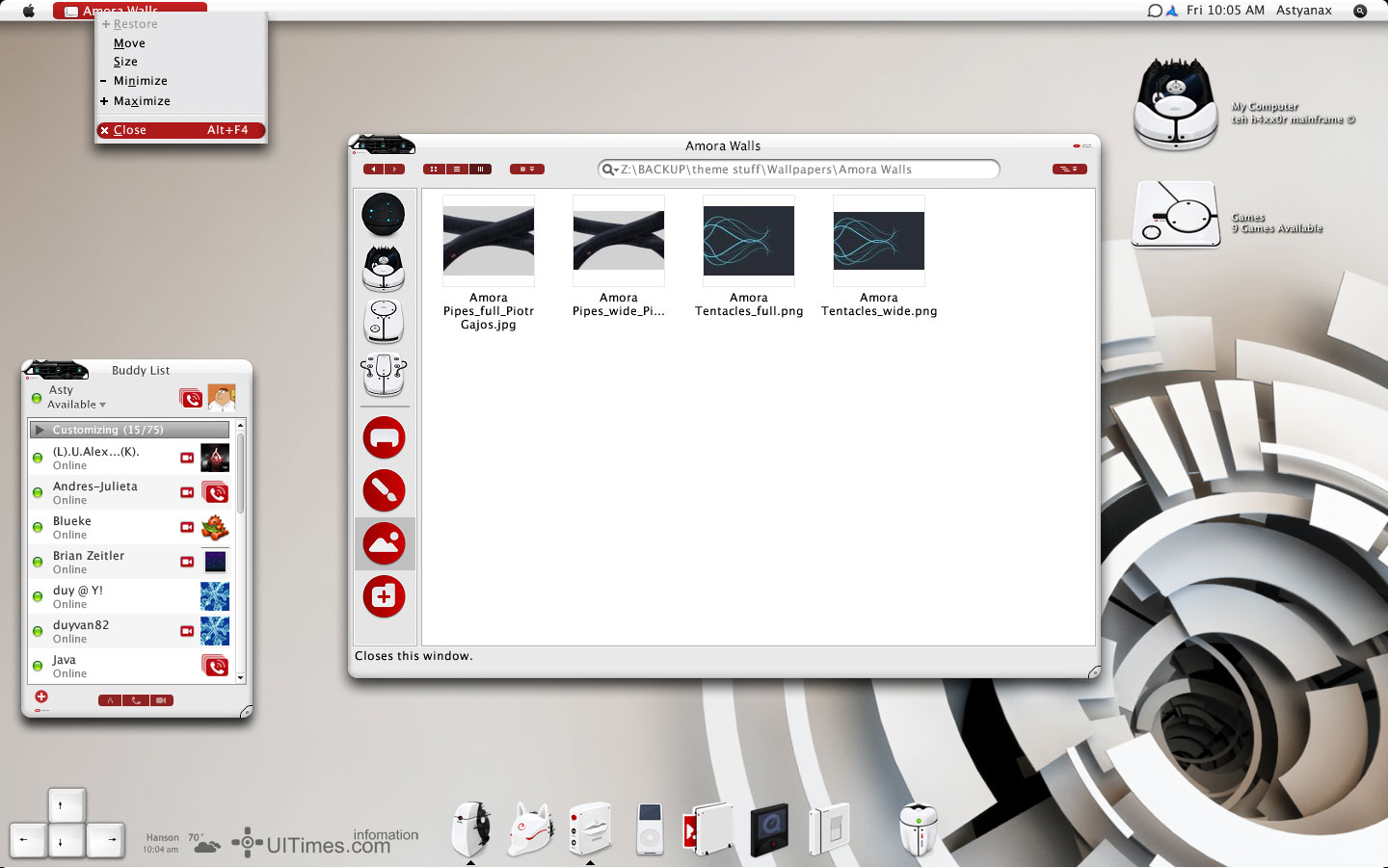
Task: Launch the fox mask dock icon
Action: (531, 829)
